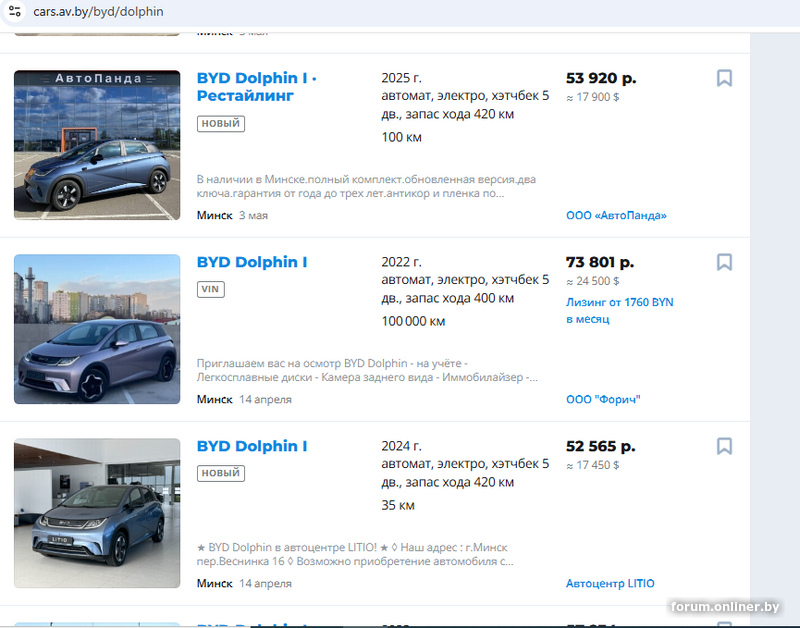View LITIO showroom Dolphin photo
Viewport: 800px width, 628px height.
pos(97,513)
